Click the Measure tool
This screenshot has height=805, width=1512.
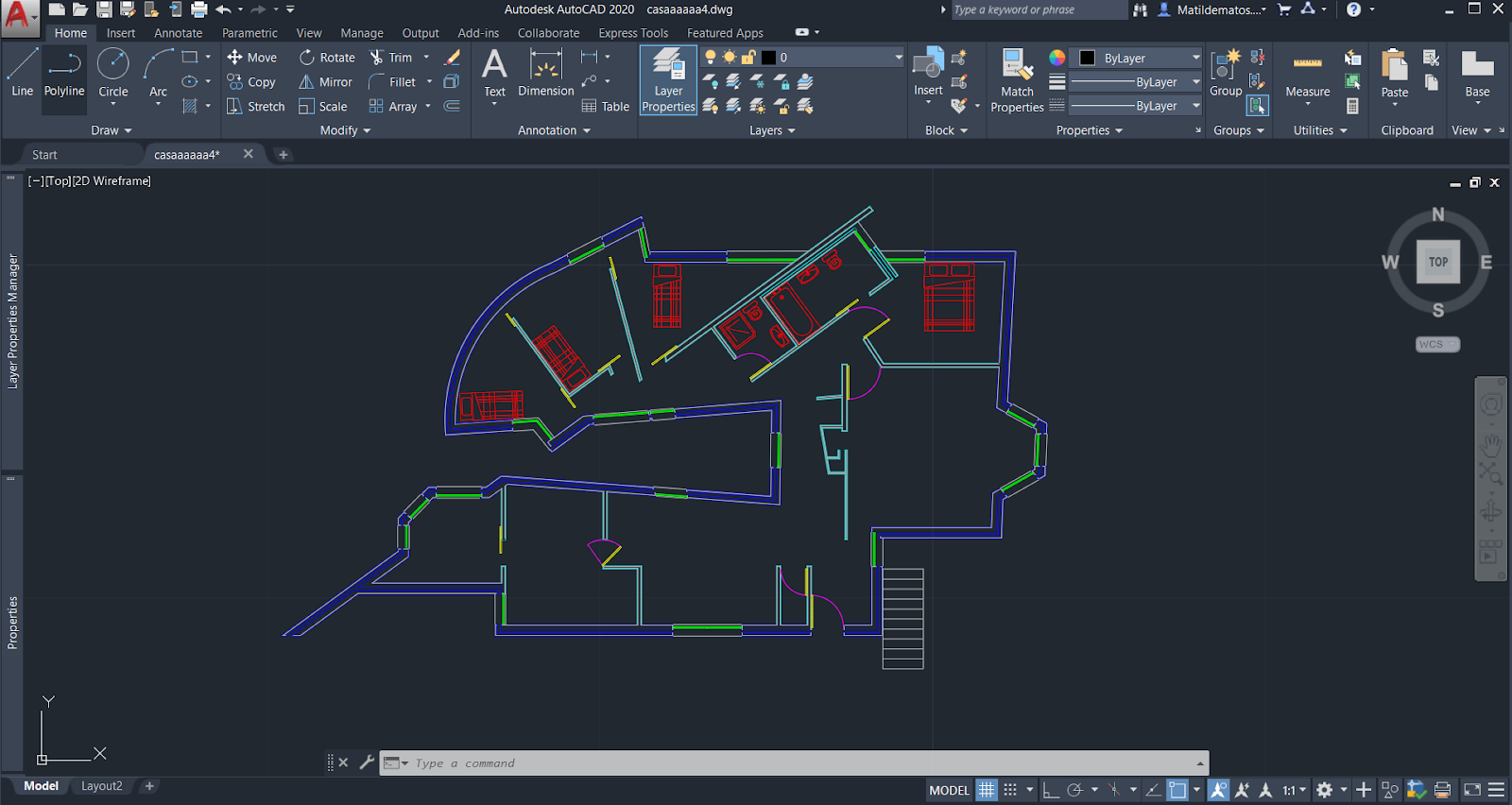point(1308,76)
